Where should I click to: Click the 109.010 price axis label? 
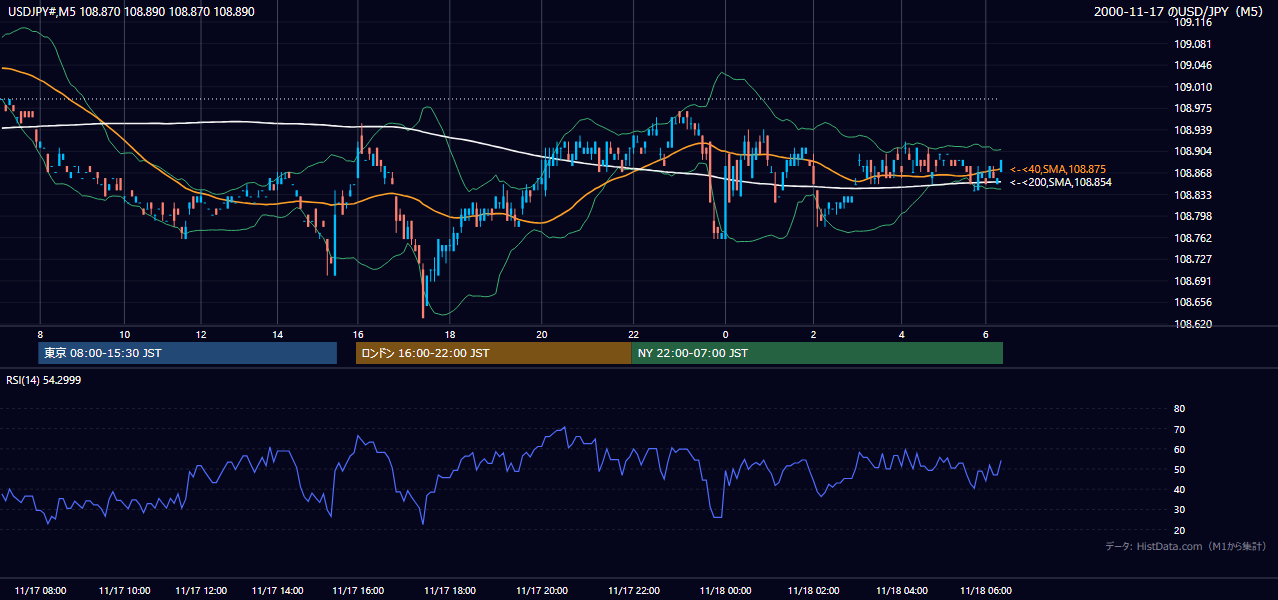point(1193,87)
